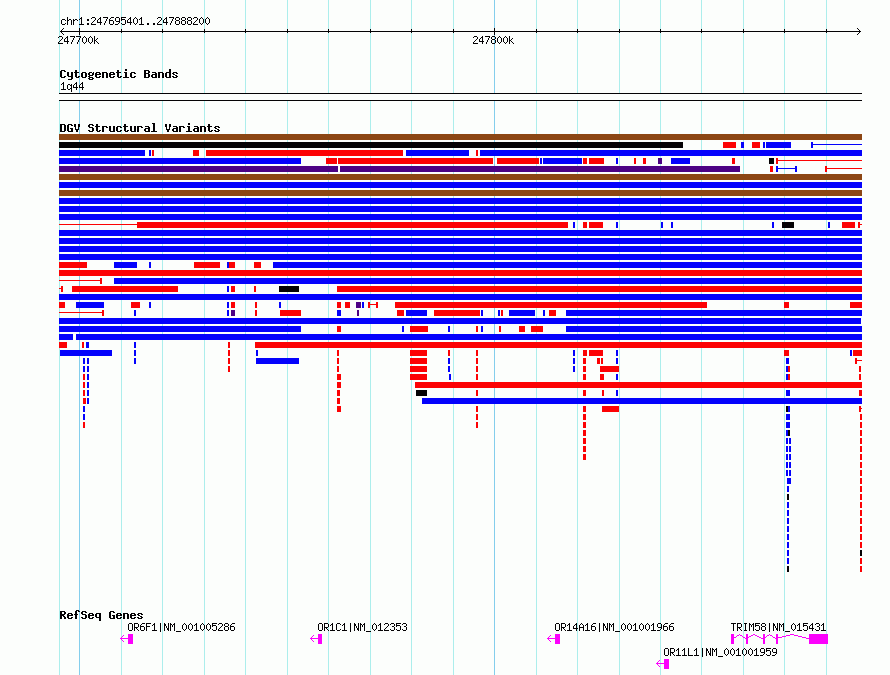Click the OR14A16 gene glyph

click(x=554, y=639)
